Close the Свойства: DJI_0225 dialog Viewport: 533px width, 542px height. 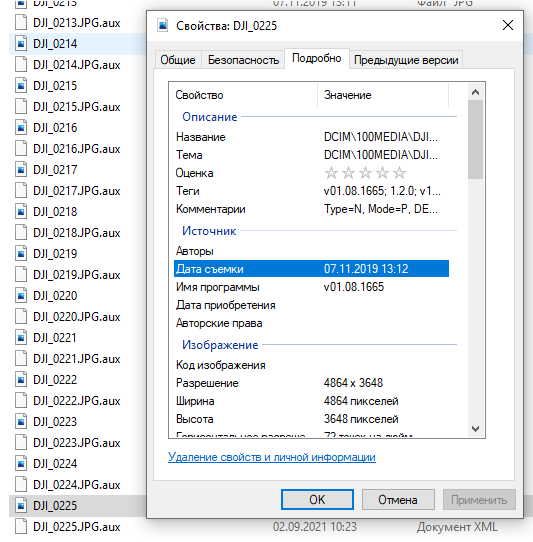point(508,25)
